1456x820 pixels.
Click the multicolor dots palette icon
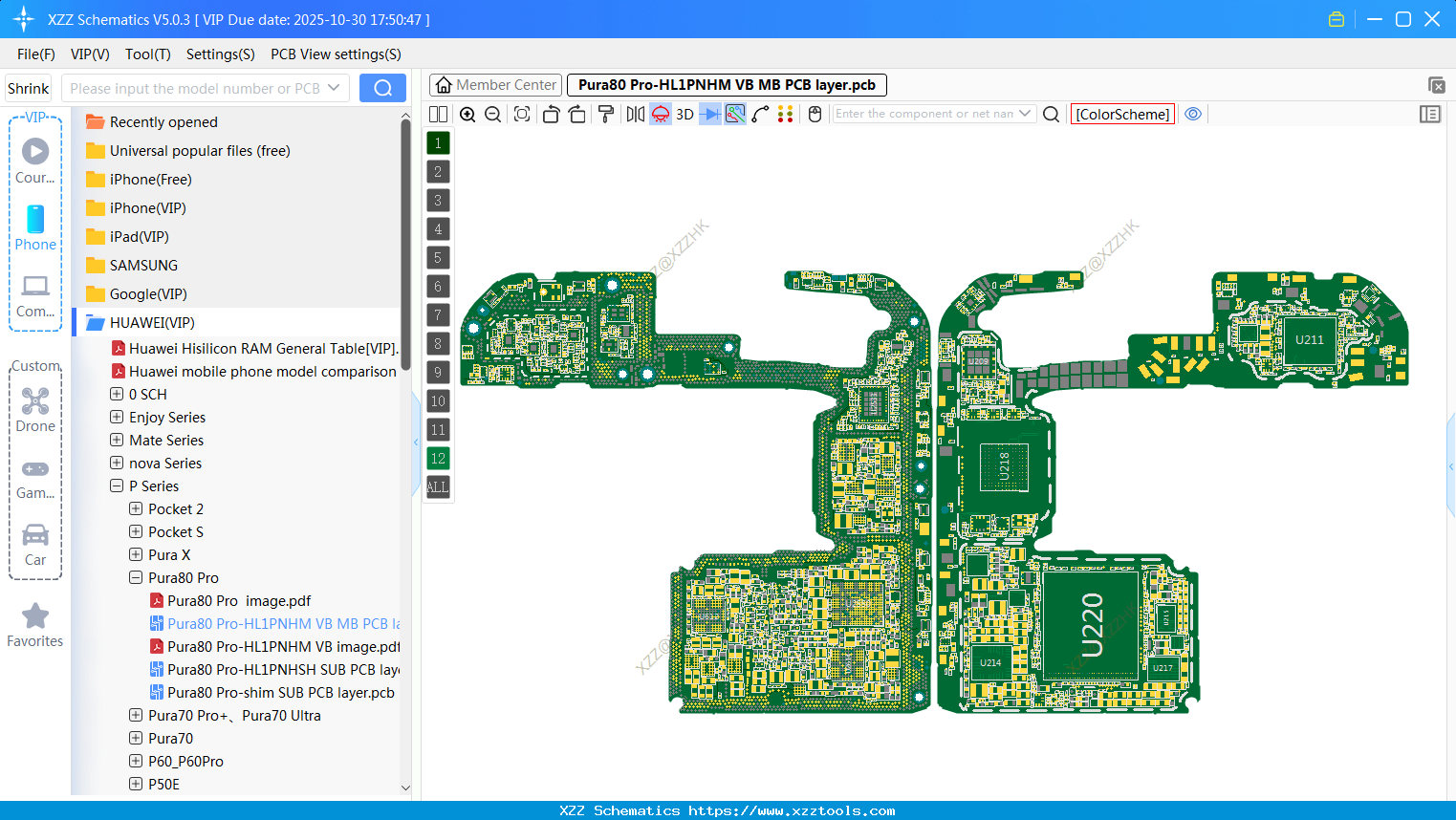click(x=784, y=114)
